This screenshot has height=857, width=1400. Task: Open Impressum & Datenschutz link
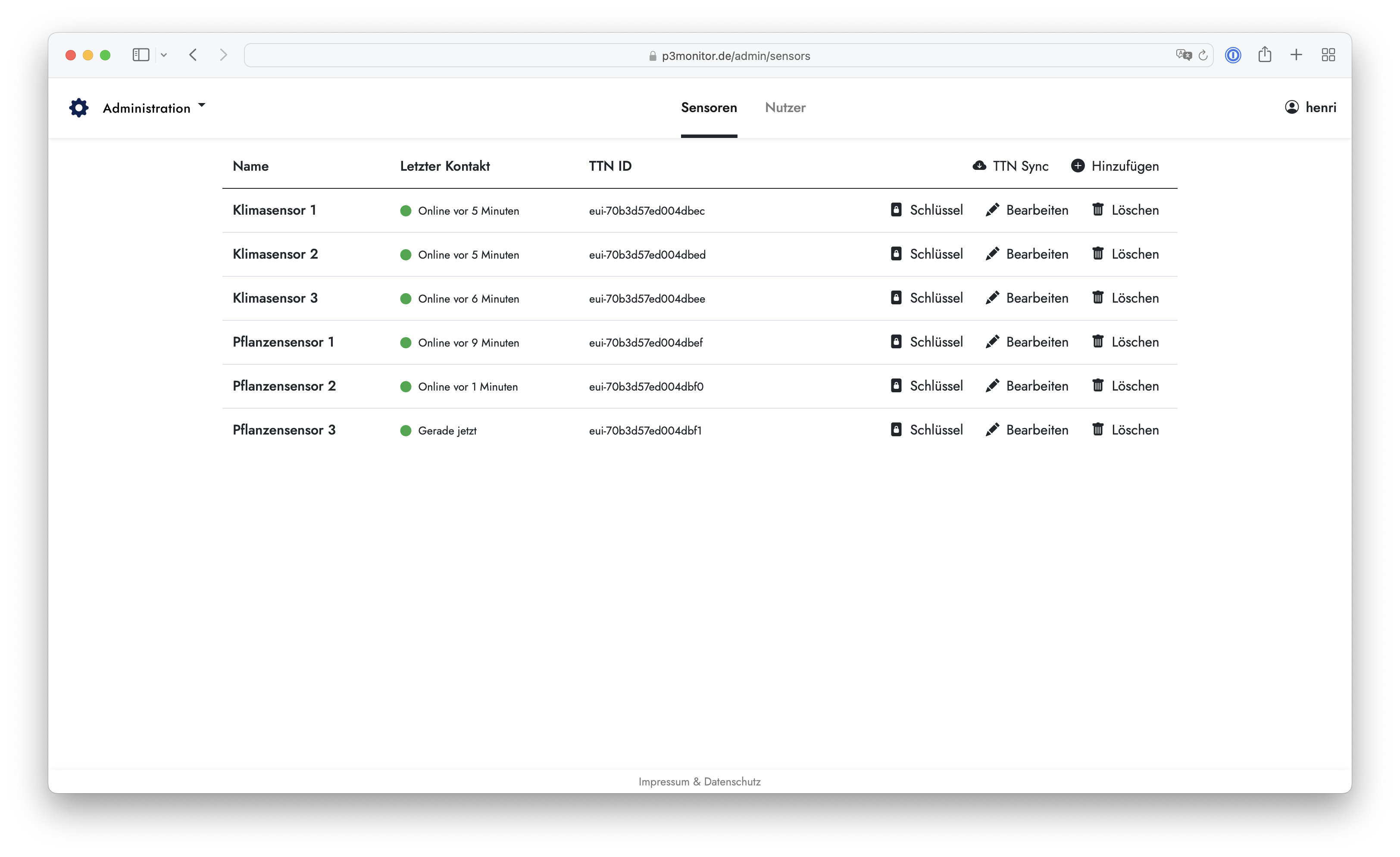700,782
